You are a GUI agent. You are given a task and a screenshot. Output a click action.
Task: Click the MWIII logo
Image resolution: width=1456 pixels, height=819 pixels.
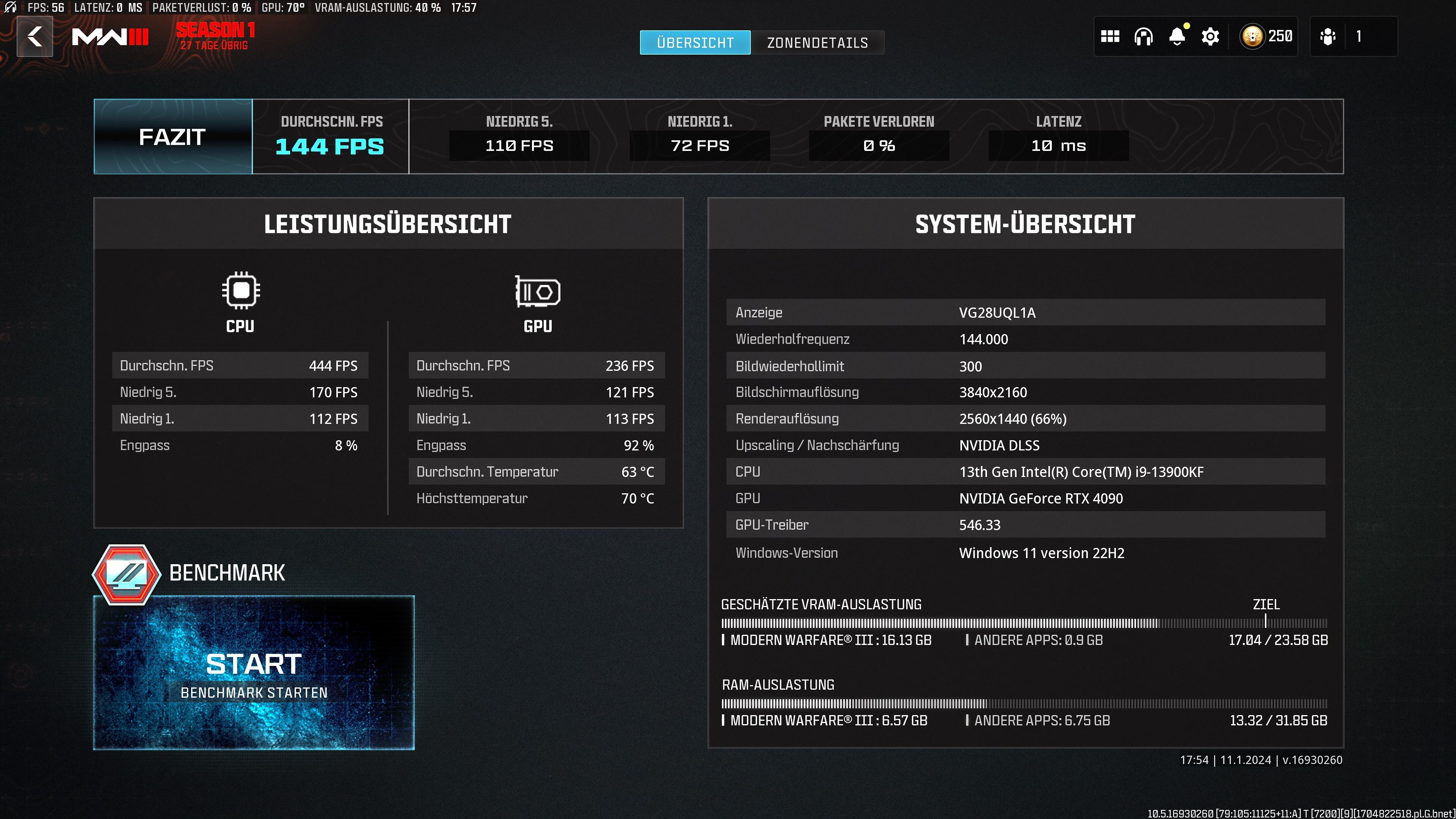click(x=110, y=37)
